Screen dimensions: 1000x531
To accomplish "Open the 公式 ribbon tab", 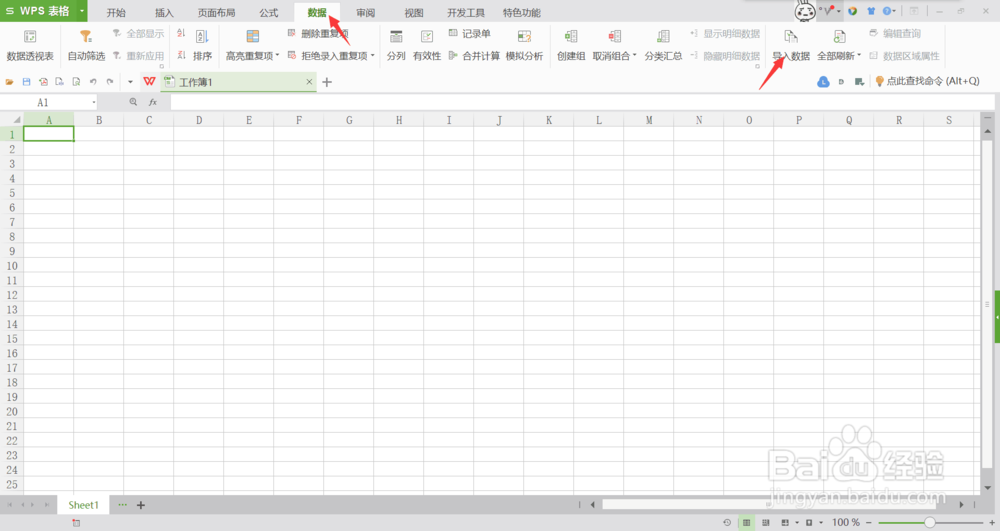I will pyautogui.click(x=268, y=13).
